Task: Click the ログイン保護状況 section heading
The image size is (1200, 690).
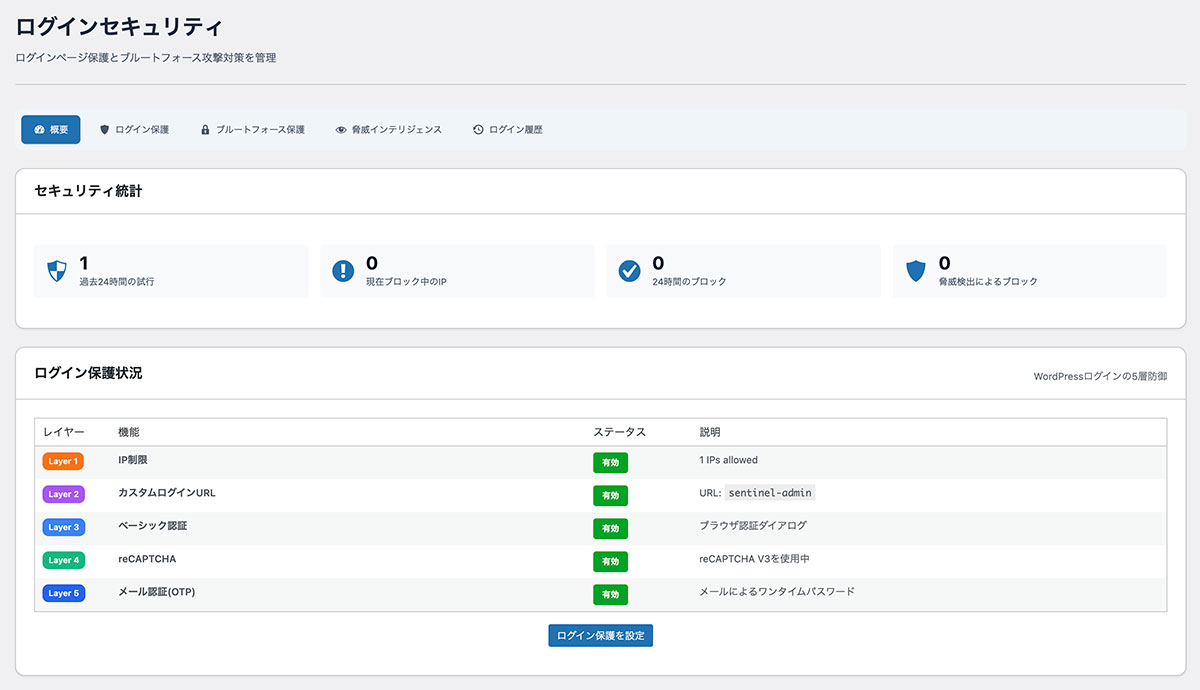Action: tap(88, 373)
